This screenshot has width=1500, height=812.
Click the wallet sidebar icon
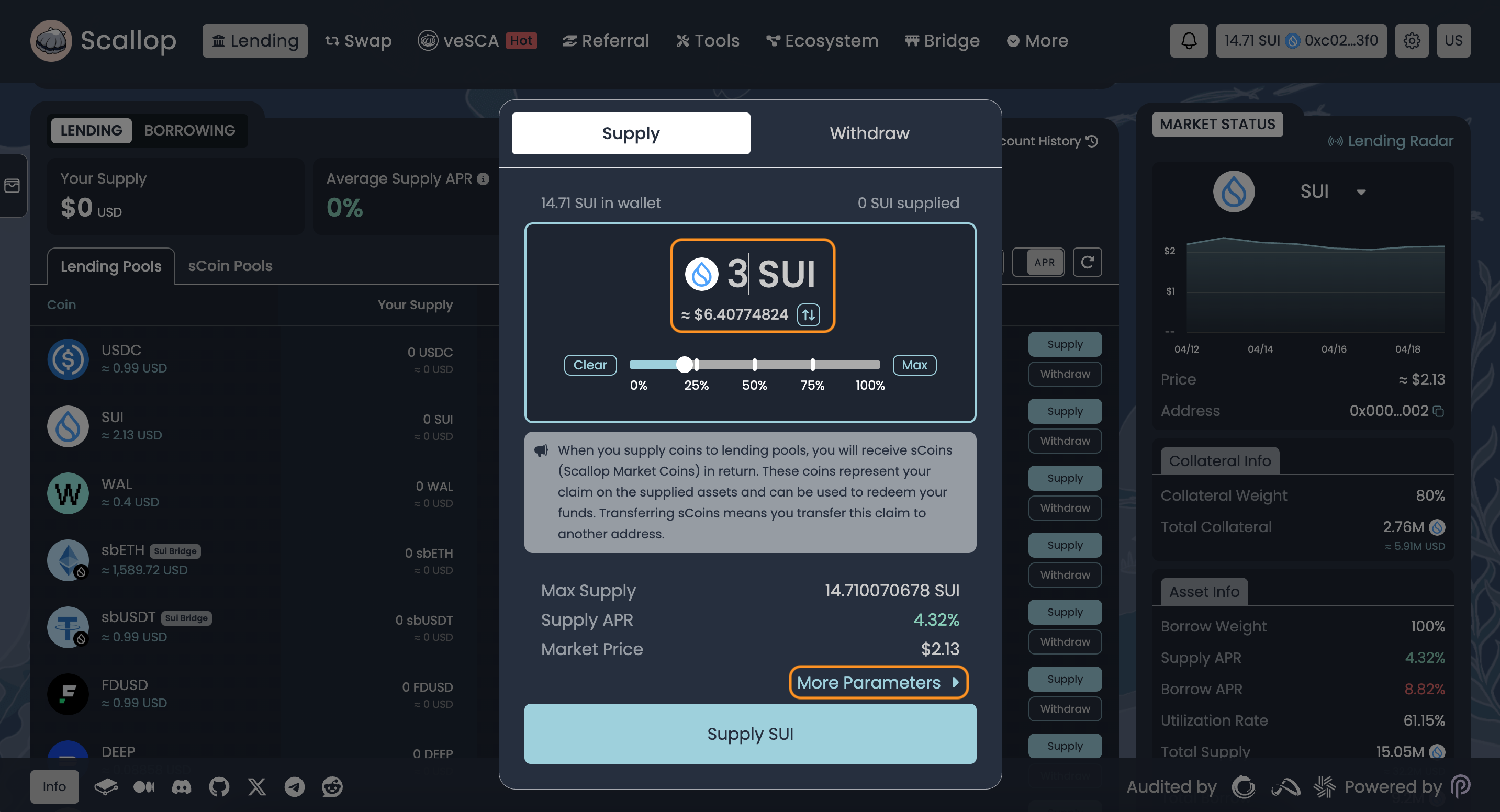coord(12,186)
